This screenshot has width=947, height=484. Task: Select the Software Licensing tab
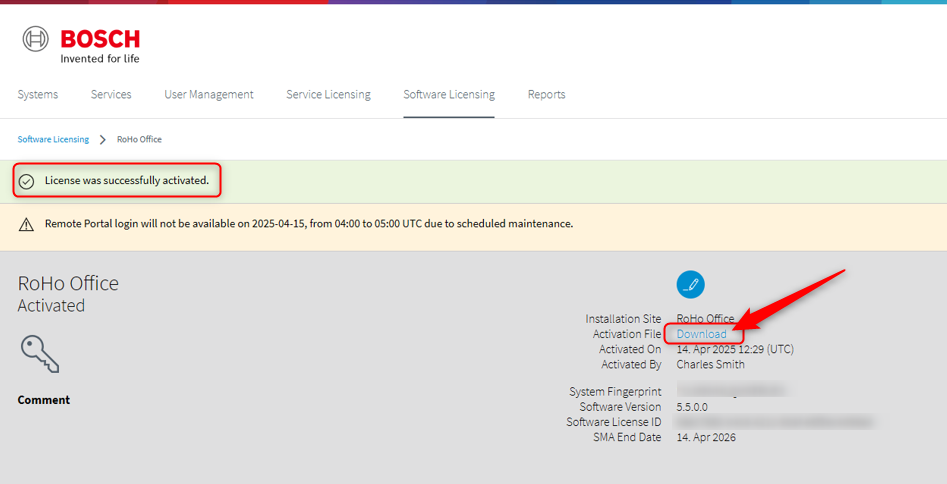[449, 94]
